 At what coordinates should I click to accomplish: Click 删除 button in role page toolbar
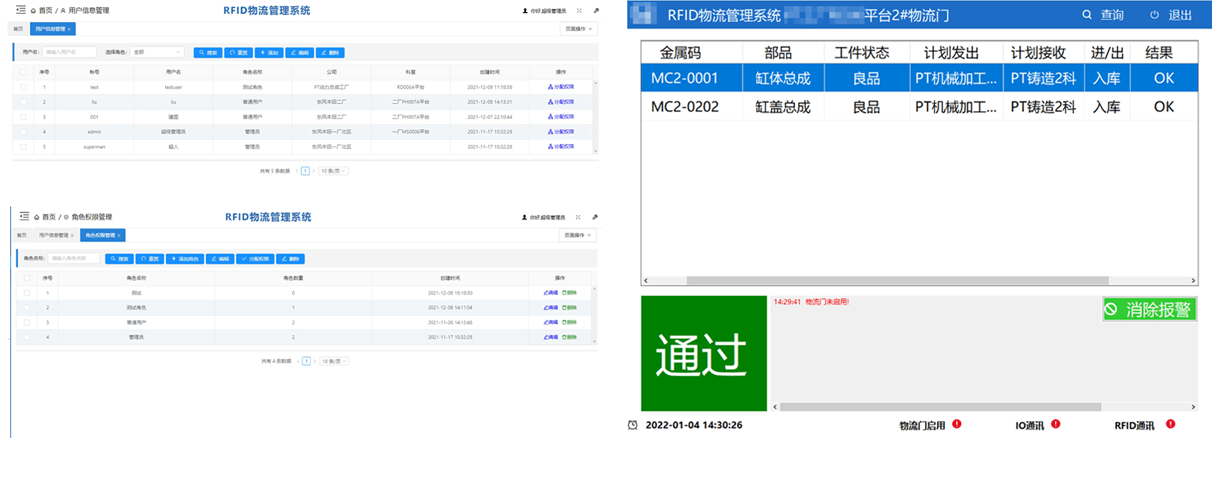click(291, 258)
